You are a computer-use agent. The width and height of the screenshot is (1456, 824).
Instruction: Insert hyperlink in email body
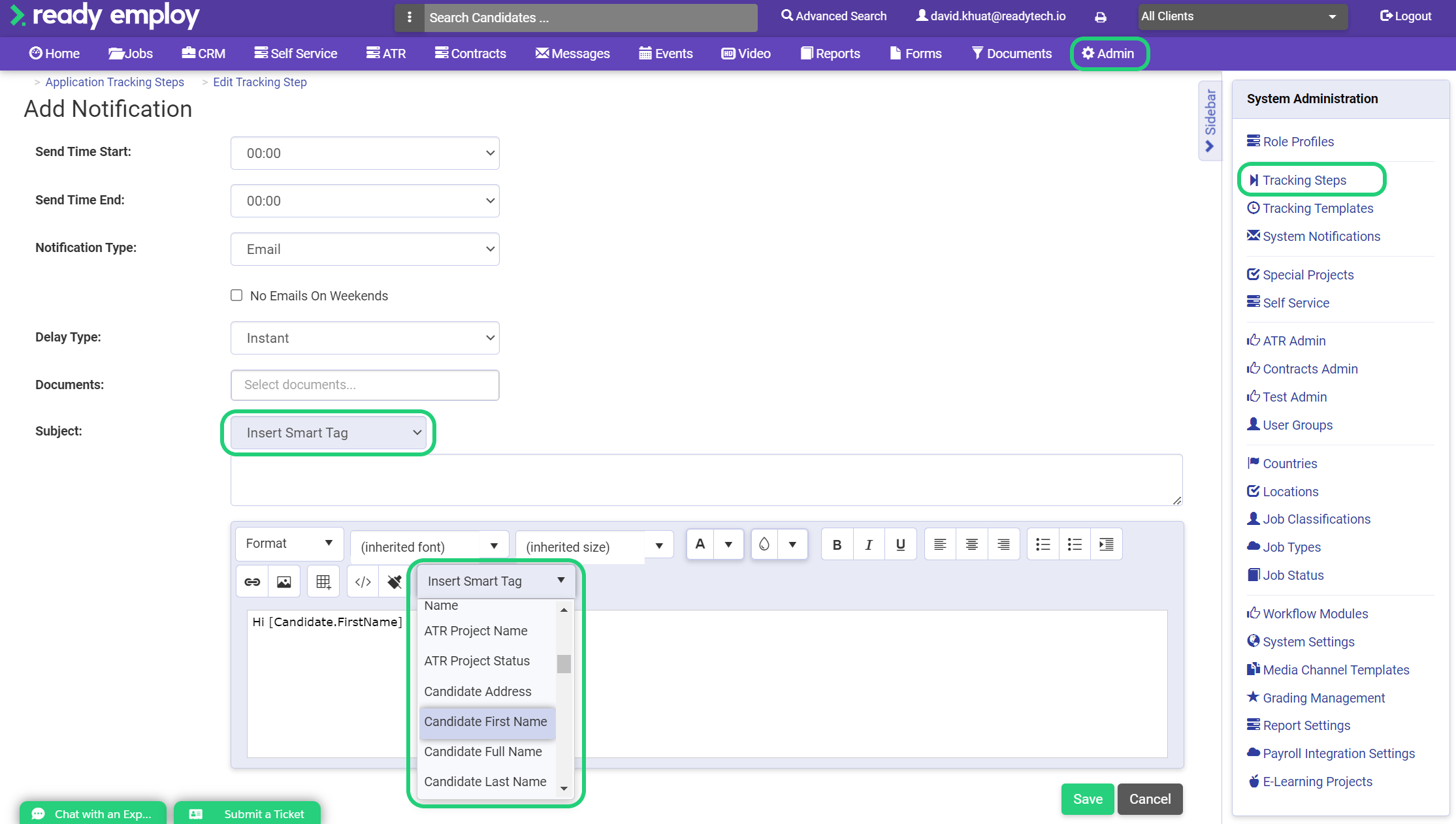click(x=252, y=582)
